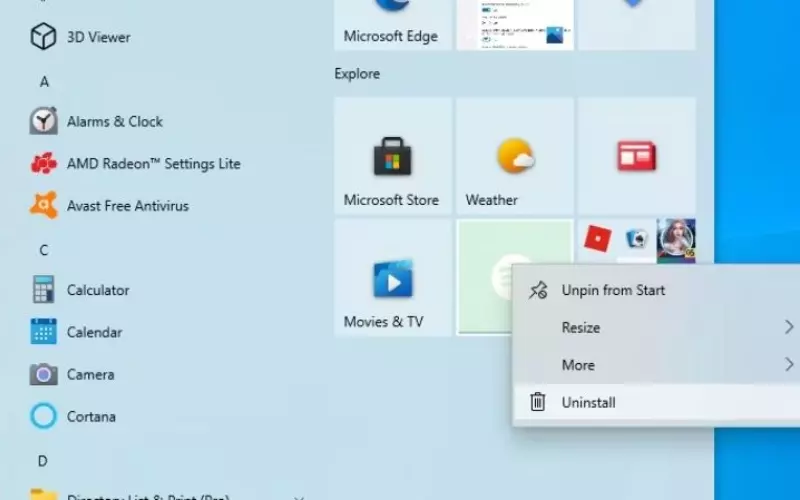Open the Microsoft Store shopping bag tile
Screen dimensions: 800x500
393,156
